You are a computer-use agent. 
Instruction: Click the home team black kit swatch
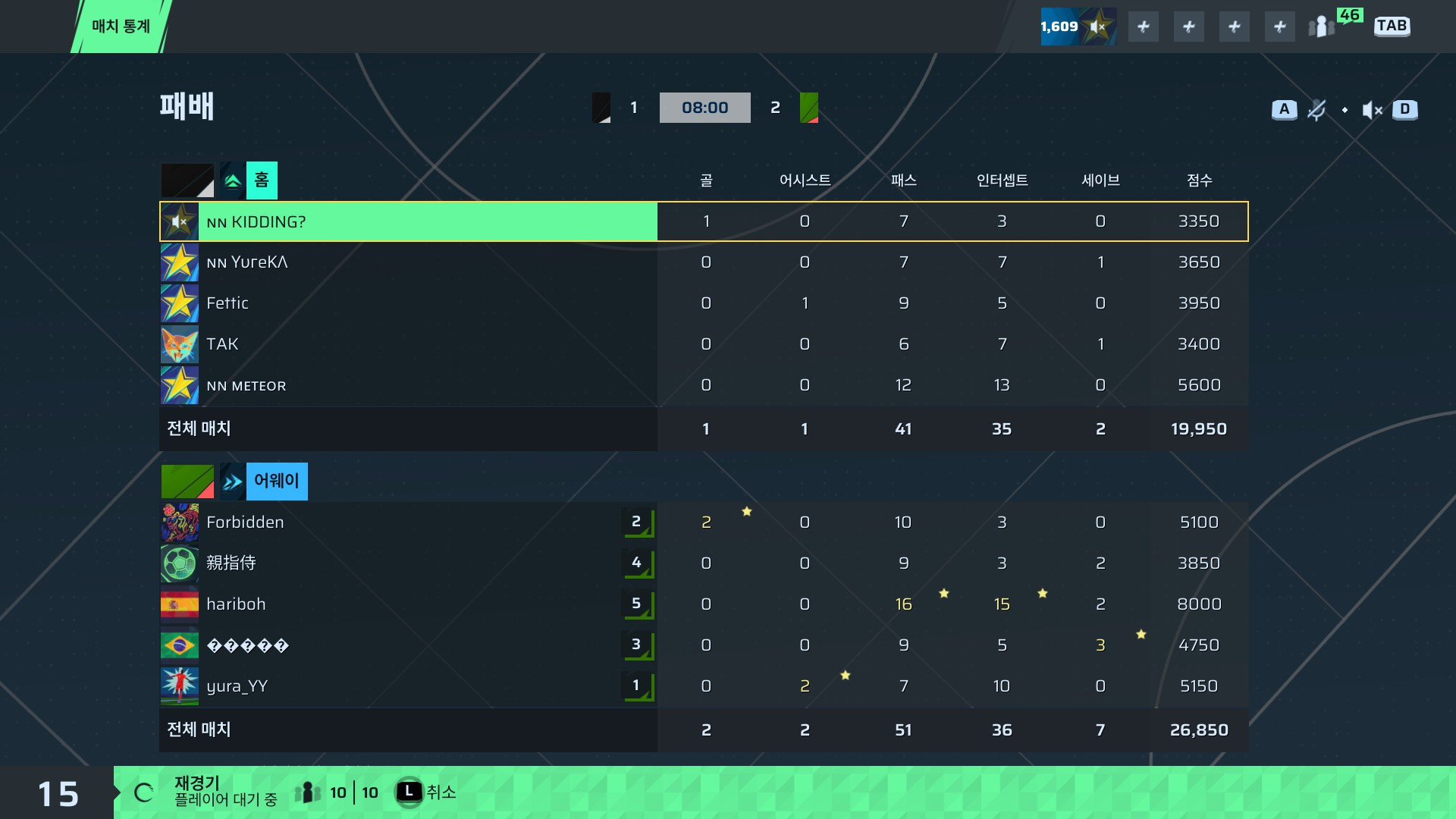(x=187, y=180)
